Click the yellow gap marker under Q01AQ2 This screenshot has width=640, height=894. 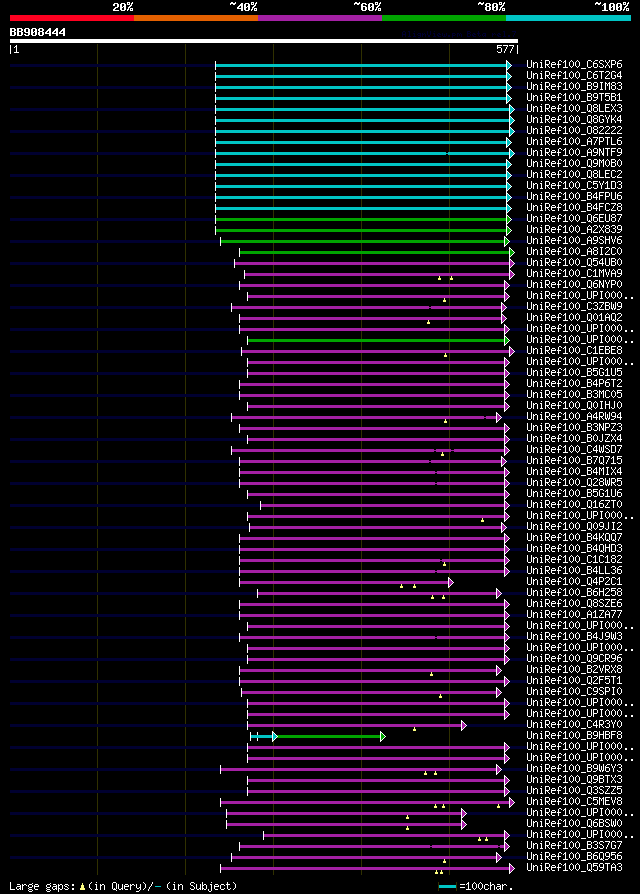(429, 322)
